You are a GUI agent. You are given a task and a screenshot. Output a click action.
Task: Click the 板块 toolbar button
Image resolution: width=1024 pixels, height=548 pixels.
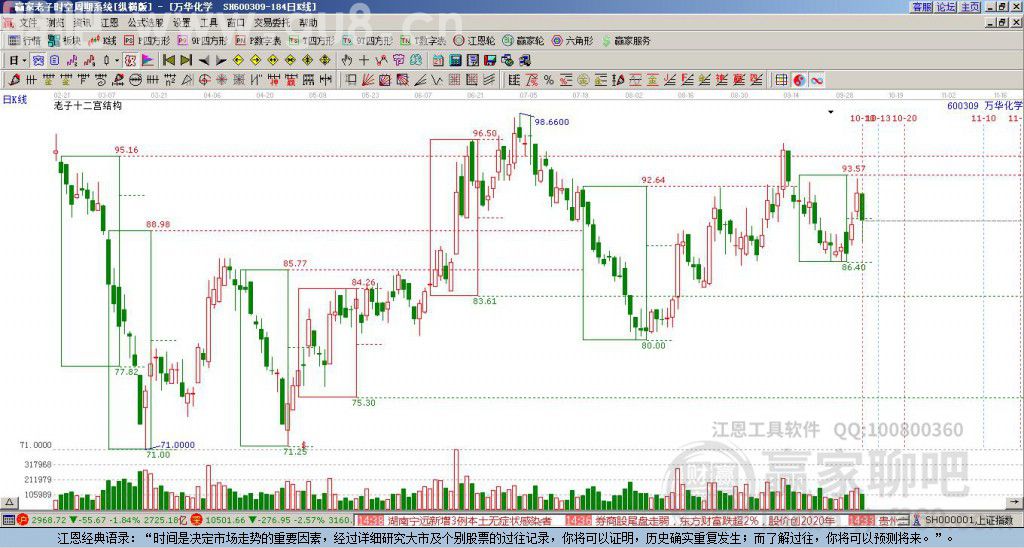64,41
